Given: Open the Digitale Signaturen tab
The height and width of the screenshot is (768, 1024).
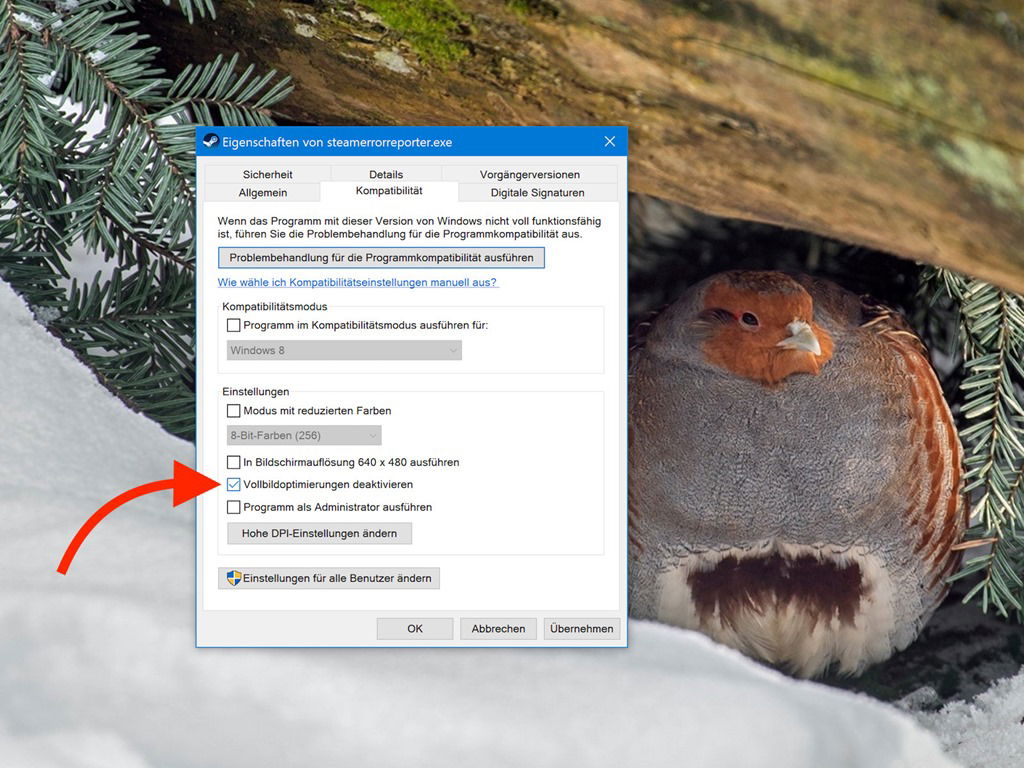Looking at the screenshot, I should coord(537,193).
